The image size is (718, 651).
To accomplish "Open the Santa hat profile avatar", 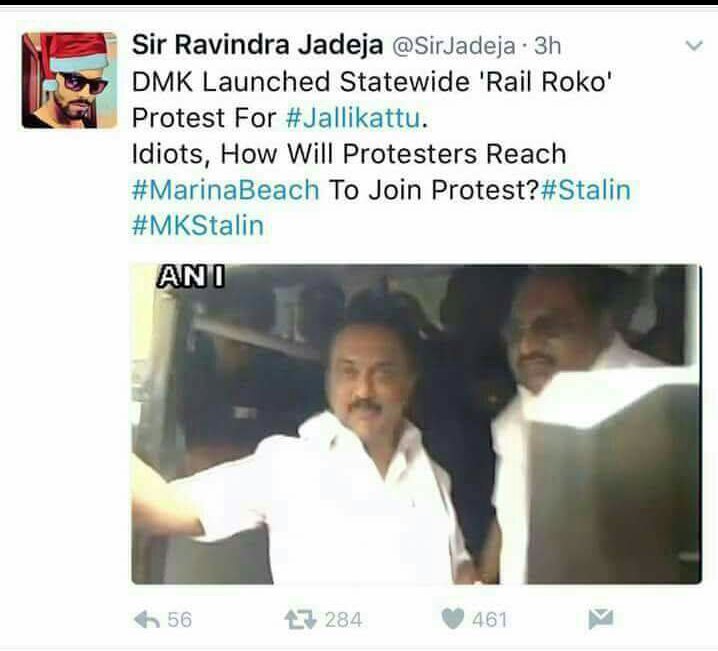I will coord(70,81).
